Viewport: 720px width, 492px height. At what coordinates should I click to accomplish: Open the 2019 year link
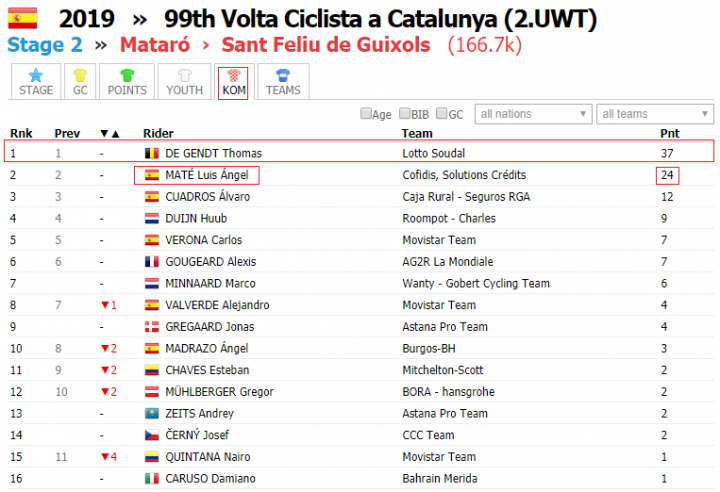pos(86,19)
